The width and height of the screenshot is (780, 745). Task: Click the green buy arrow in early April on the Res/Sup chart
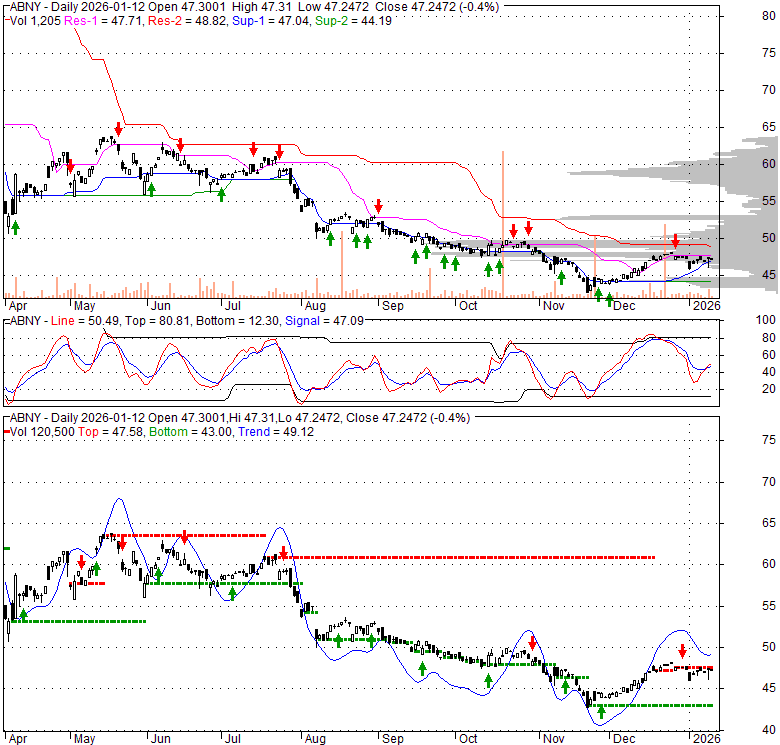tap(15, 228)
